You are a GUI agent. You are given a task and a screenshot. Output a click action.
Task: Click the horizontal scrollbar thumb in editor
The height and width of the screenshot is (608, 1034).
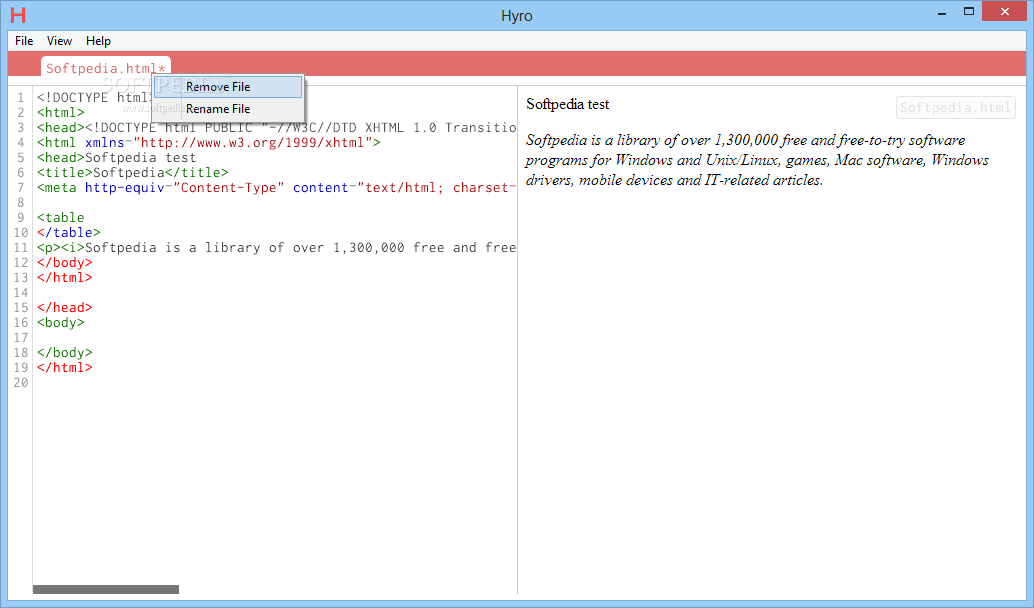point(106,589)
